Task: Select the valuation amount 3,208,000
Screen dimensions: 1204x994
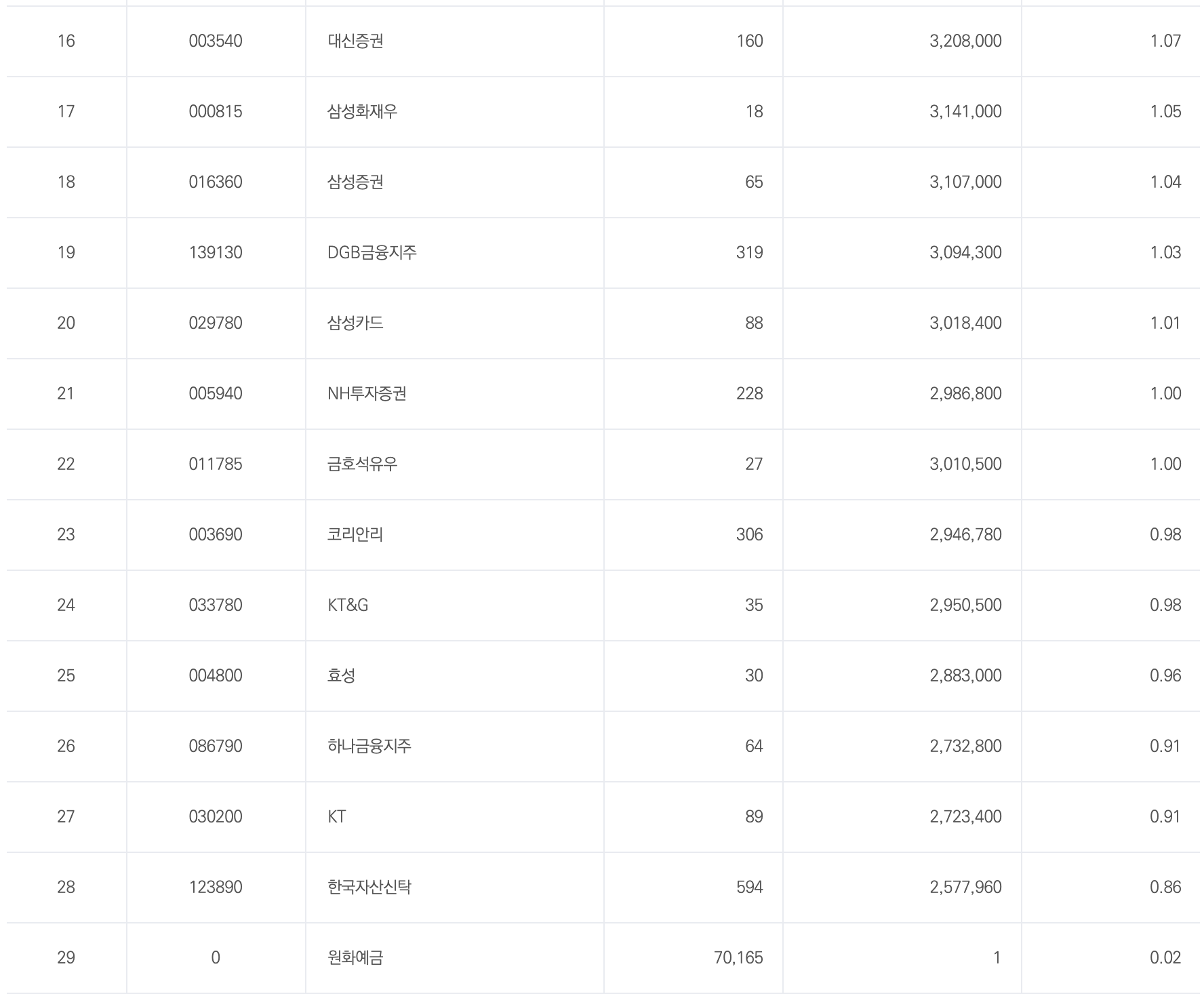Action: click(965, 41)
